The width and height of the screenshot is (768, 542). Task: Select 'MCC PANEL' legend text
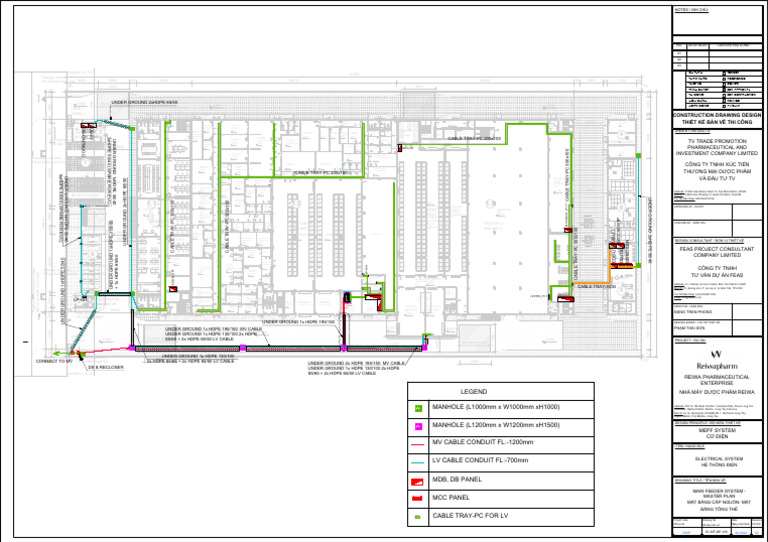tap(451, 497)
